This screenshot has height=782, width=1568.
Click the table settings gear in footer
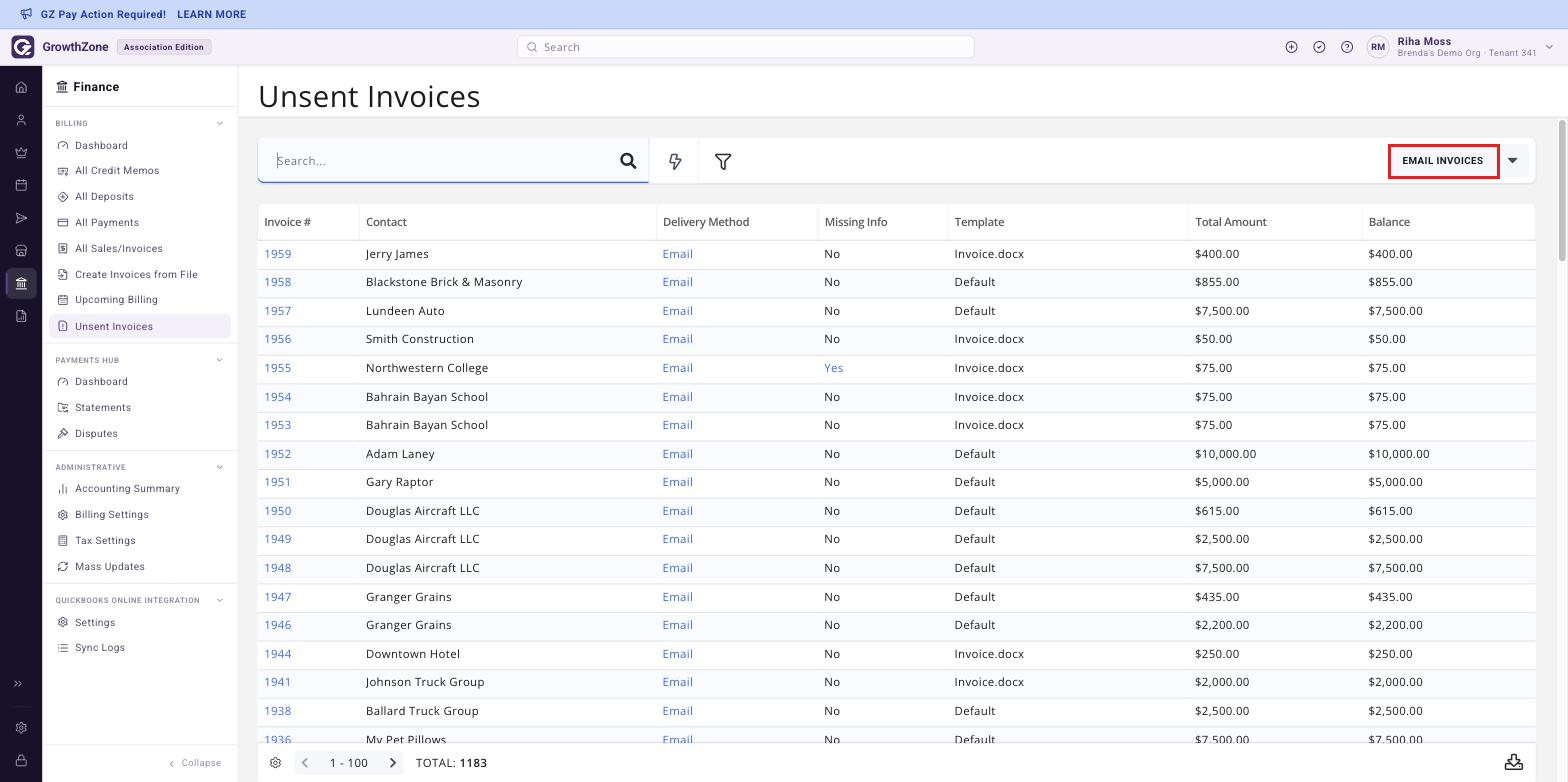pos(275,763)
